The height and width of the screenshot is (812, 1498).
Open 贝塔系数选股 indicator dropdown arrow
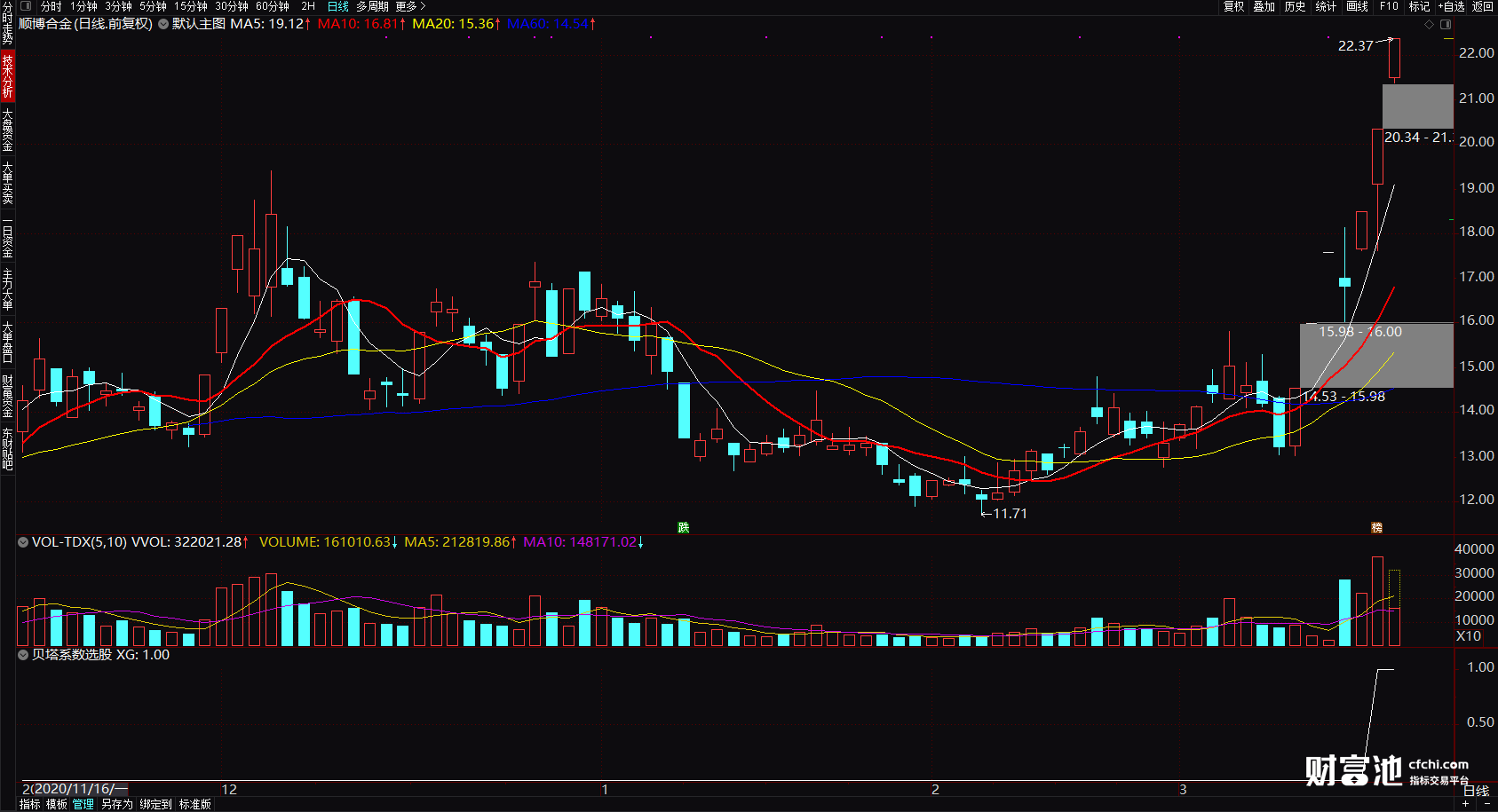[23, 654]
